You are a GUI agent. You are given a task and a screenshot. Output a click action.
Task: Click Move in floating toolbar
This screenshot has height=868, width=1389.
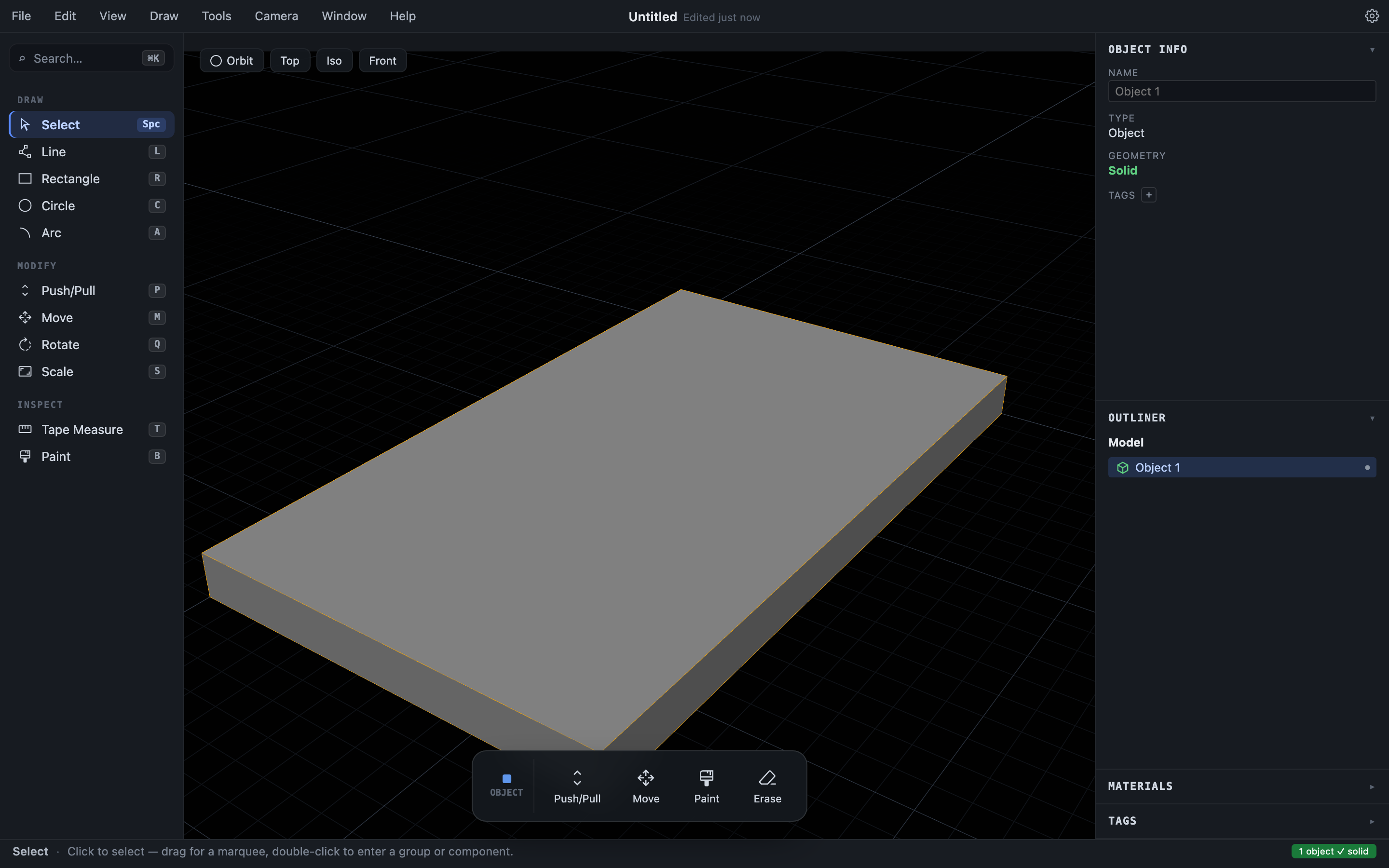646,787
